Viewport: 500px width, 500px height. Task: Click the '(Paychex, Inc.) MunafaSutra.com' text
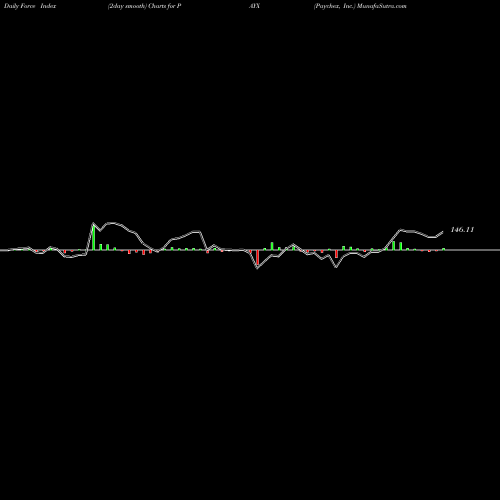pyautogui.click(x=360, y=6)
